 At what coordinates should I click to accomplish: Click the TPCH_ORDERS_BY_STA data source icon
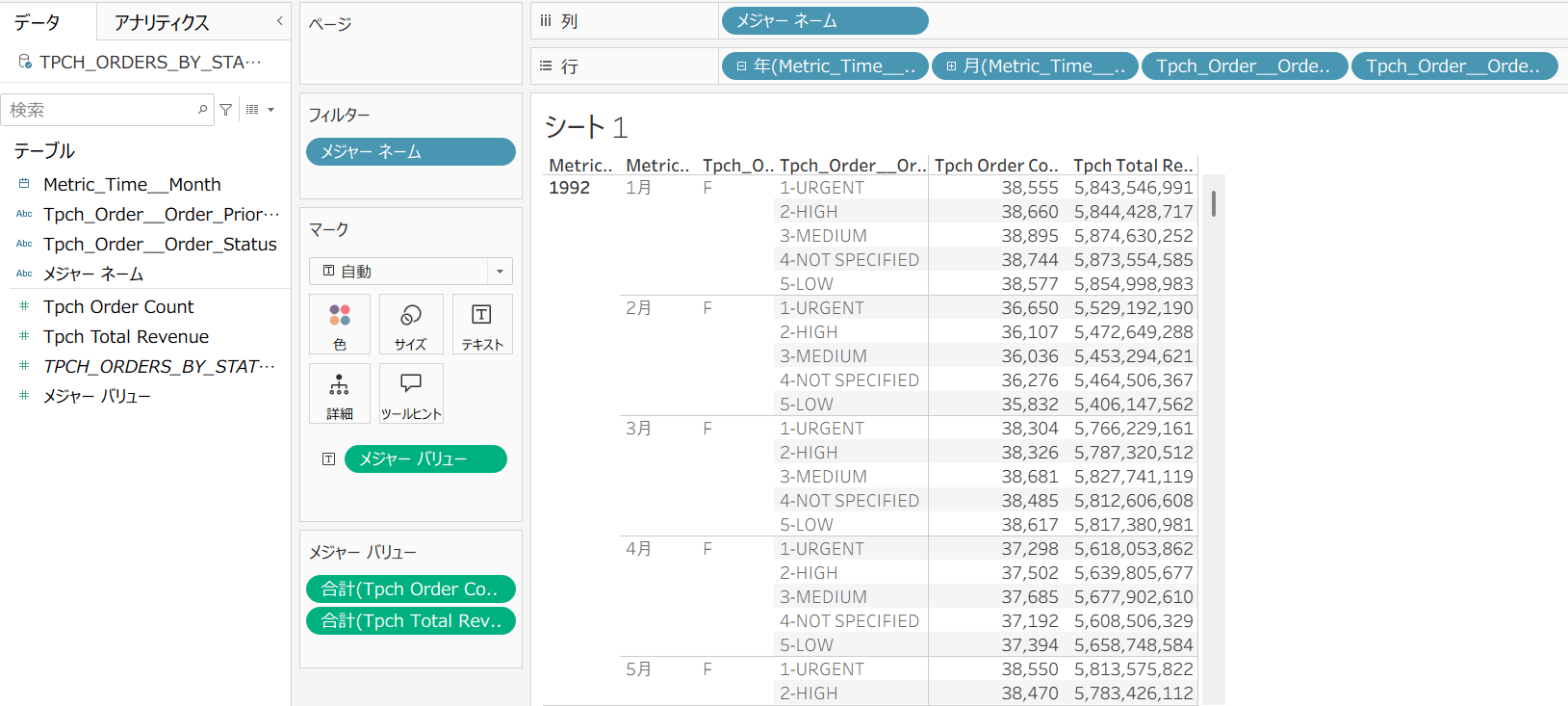pos(25,62)
